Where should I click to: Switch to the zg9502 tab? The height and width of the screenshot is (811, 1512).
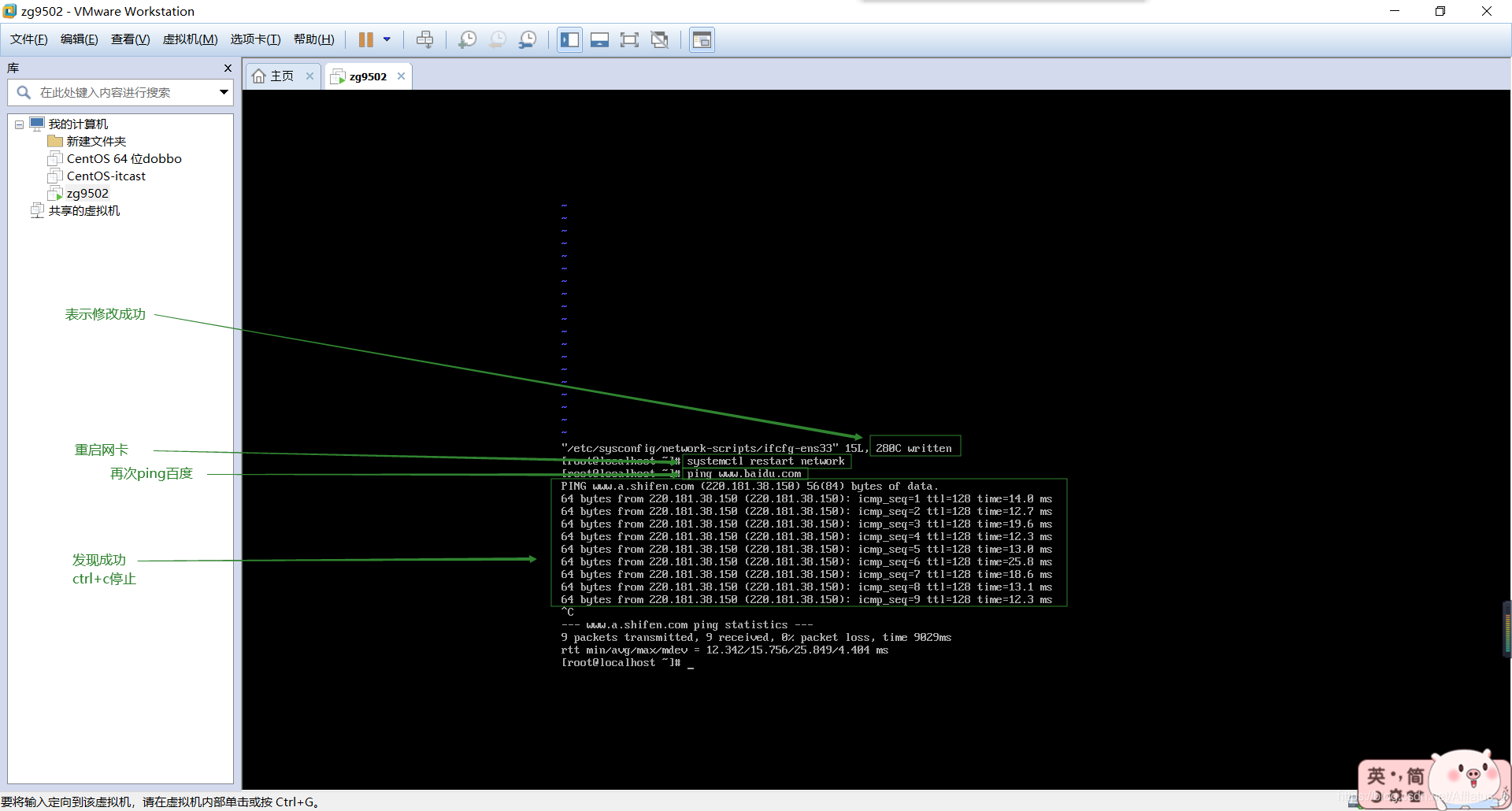(x=368, y=76)
